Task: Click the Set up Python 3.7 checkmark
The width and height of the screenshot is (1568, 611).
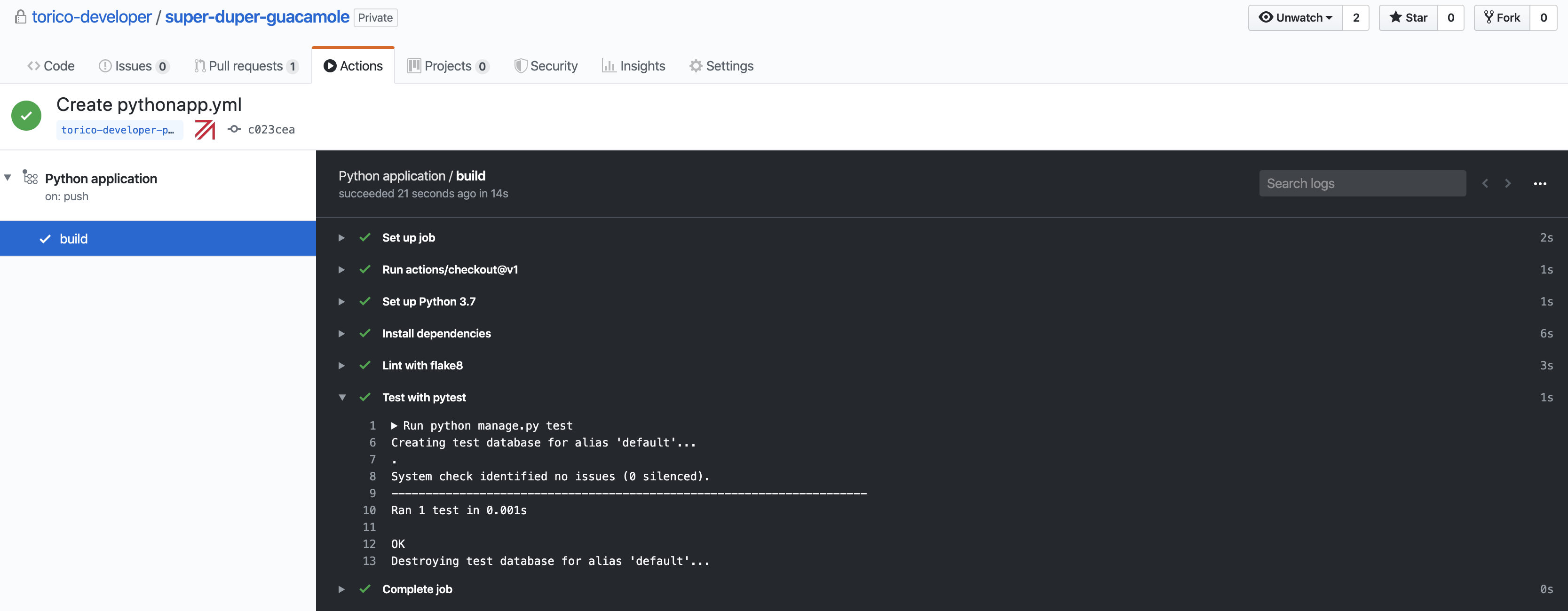Action: [365, 301]
